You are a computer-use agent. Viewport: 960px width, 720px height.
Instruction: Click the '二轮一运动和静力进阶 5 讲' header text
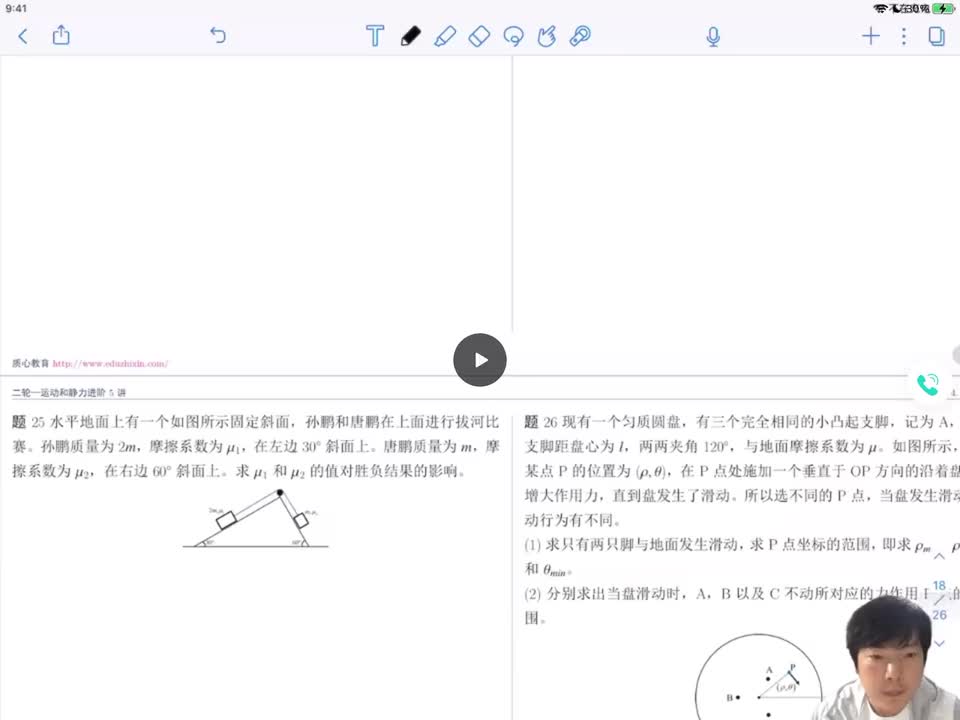click(x=69, y=392)
